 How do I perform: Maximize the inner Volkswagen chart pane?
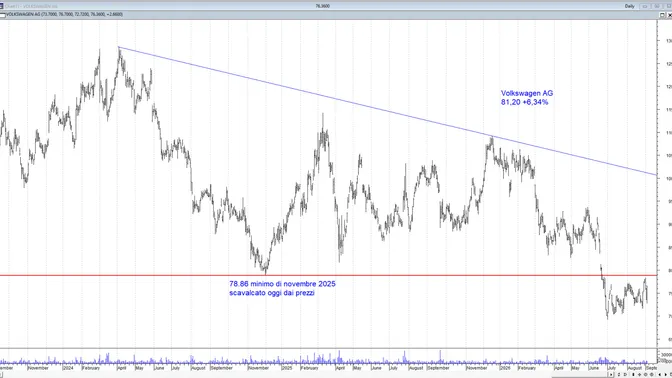(662, 15)
